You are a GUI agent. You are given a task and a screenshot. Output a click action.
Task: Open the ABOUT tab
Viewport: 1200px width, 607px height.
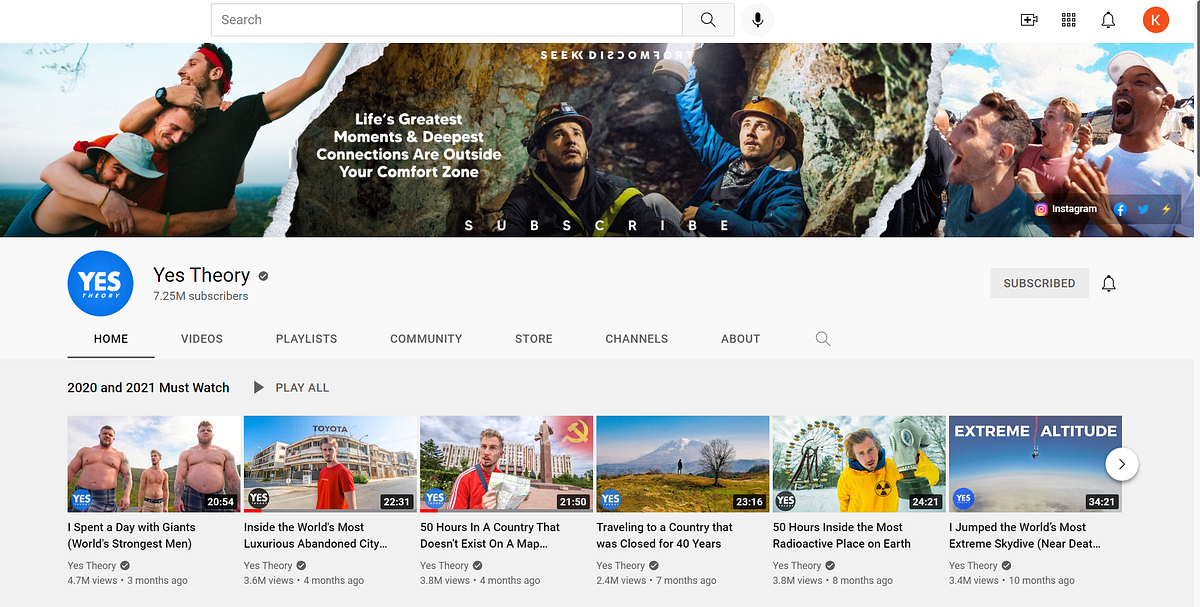(x=741, y=339)
